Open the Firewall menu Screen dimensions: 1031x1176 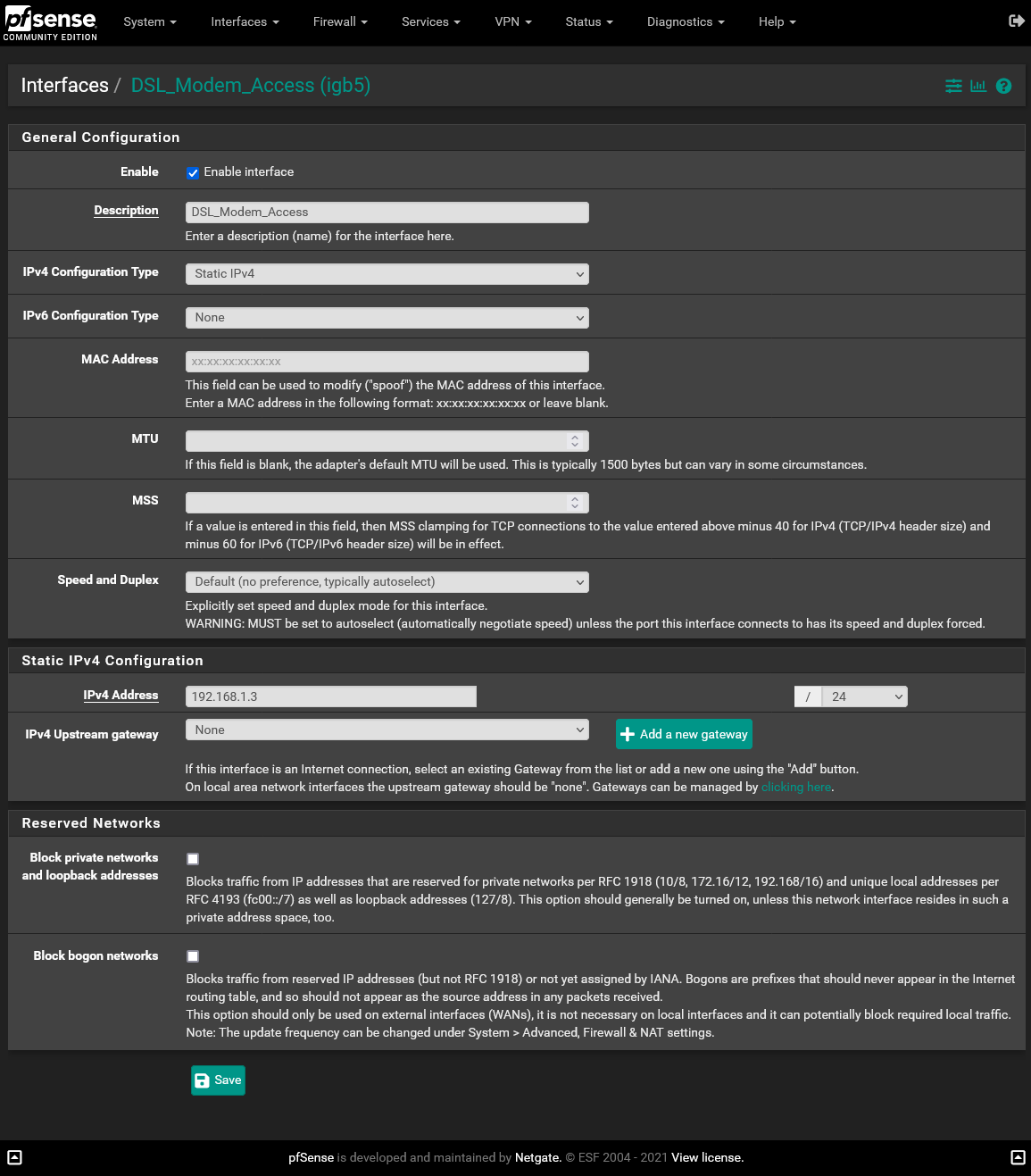[x=339, y=21]
